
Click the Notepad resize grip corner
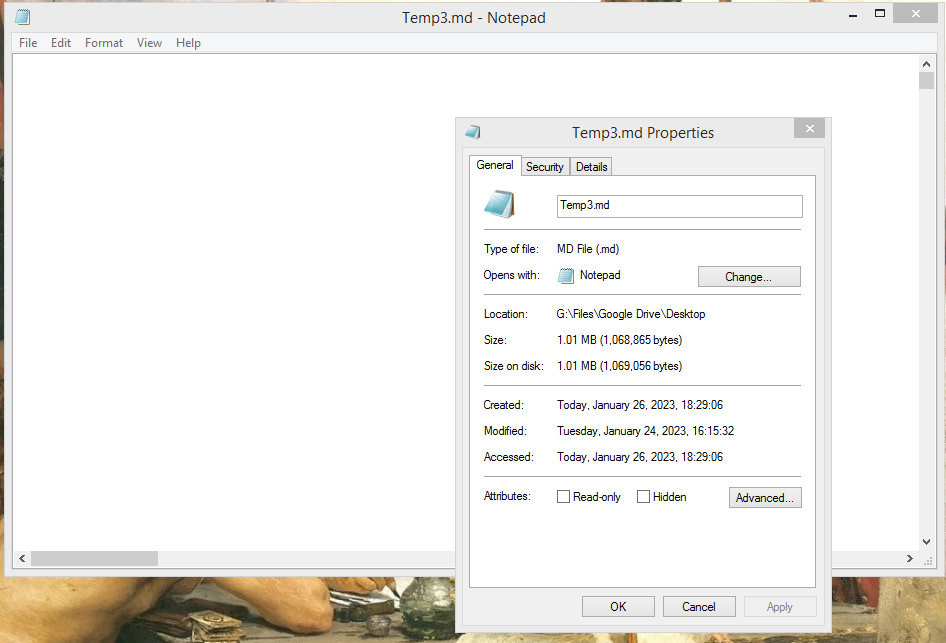pyautogui.click(x=928, y=560)
